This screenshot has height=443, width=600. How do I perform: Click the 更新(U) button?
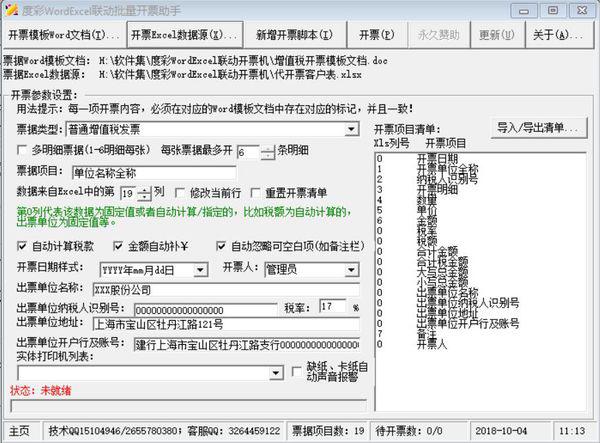point(497,35)
